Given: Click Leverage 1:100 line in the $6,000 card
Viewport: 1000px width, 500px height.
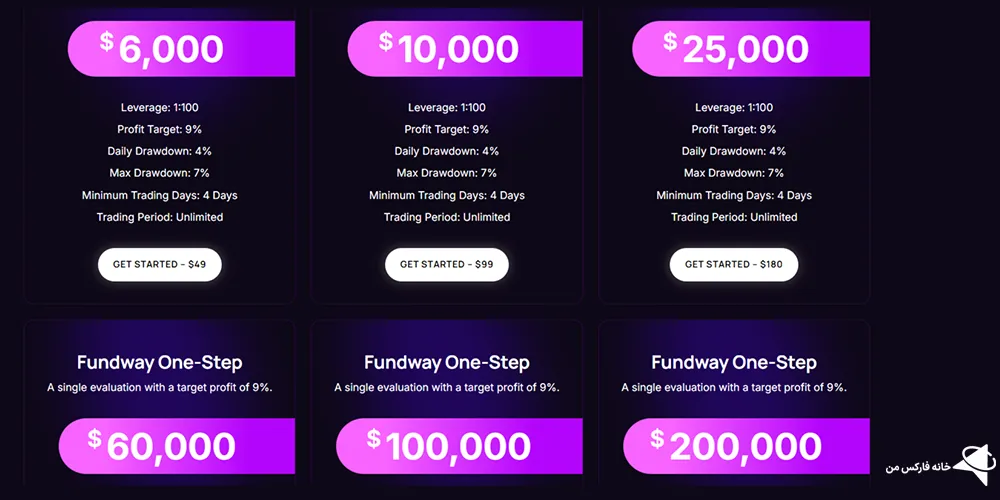Looking at the screenshot, I should (160, 108).
